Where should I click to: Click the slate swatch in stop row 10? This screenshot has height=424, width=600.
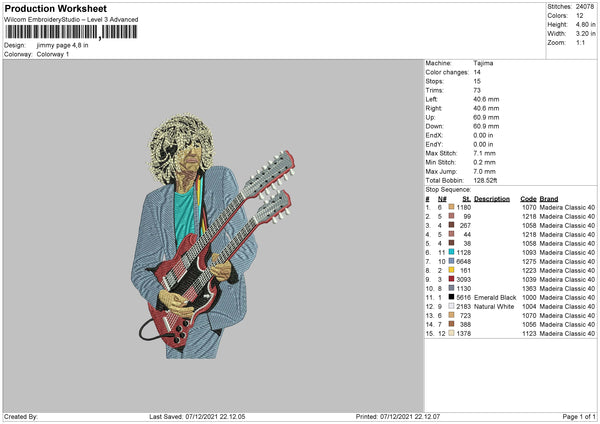tap(451, 288)
